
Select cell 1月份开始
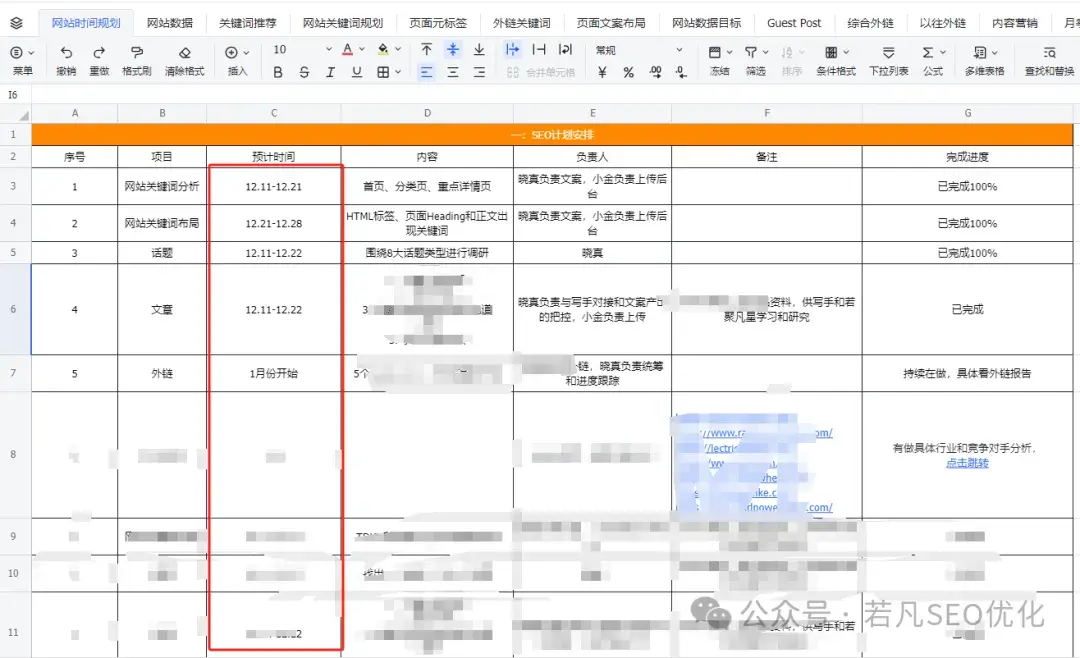click(273, 373)
